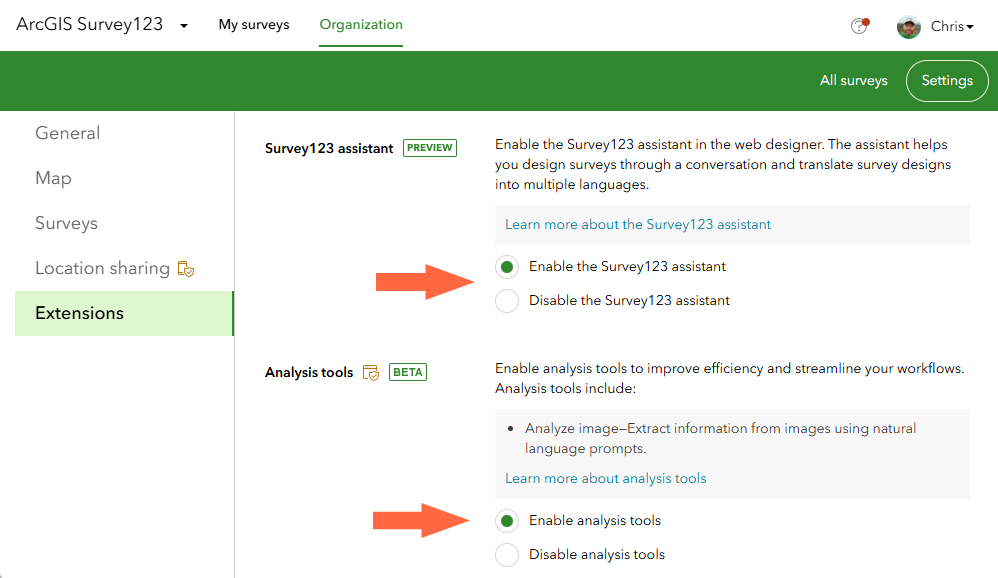Click the Settings button
The height and width of the screenshot is (578, 998).
(946, 80)
